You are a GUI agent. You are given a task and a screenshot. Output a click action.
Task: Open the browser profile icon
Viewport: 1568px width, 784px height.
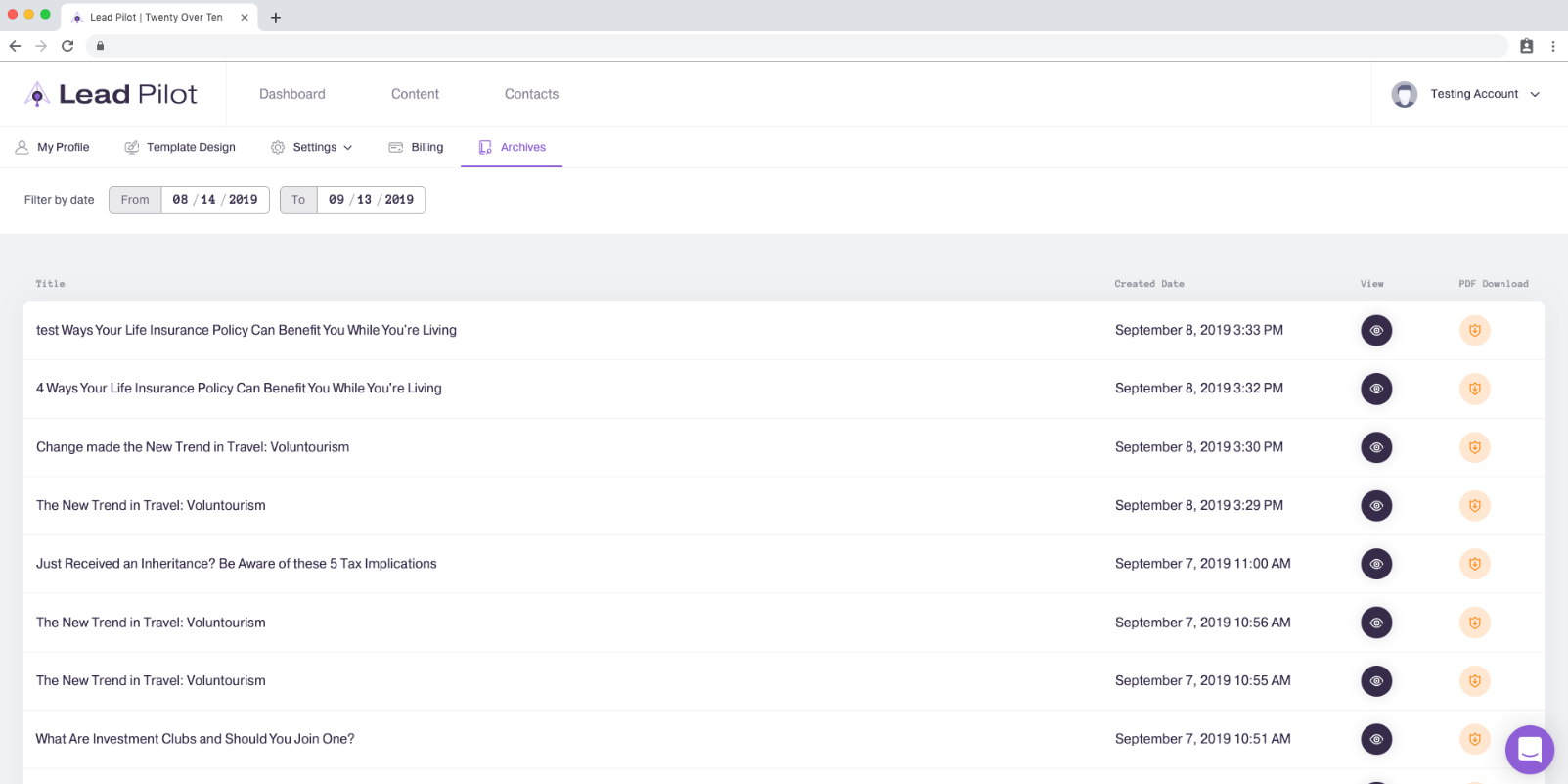1526,46
